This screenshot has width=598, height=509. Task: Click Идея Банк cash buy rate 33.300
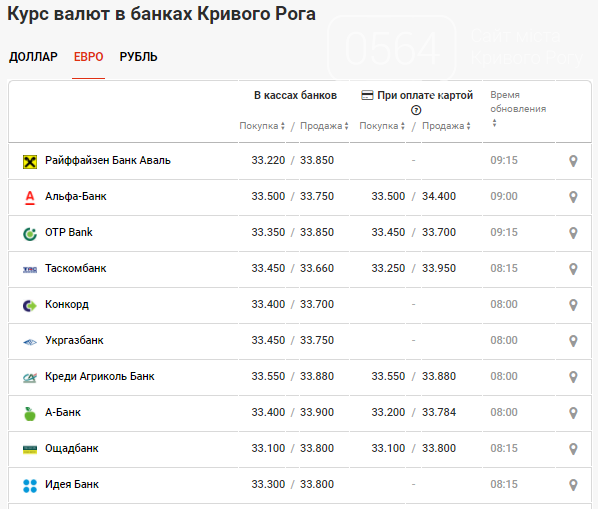pos(268,484)
